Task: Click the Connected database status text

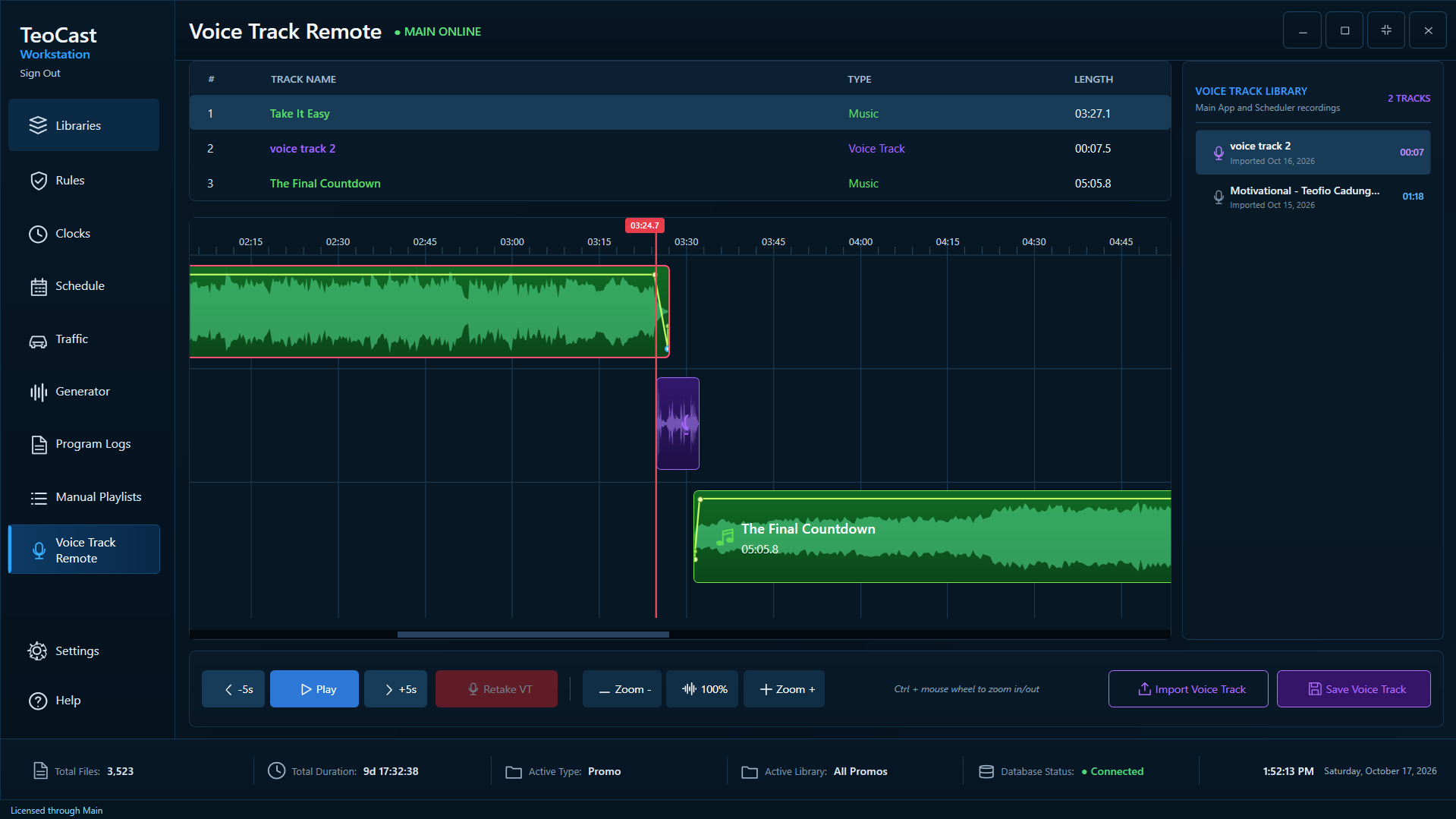Action: [x=1117, y=771]
